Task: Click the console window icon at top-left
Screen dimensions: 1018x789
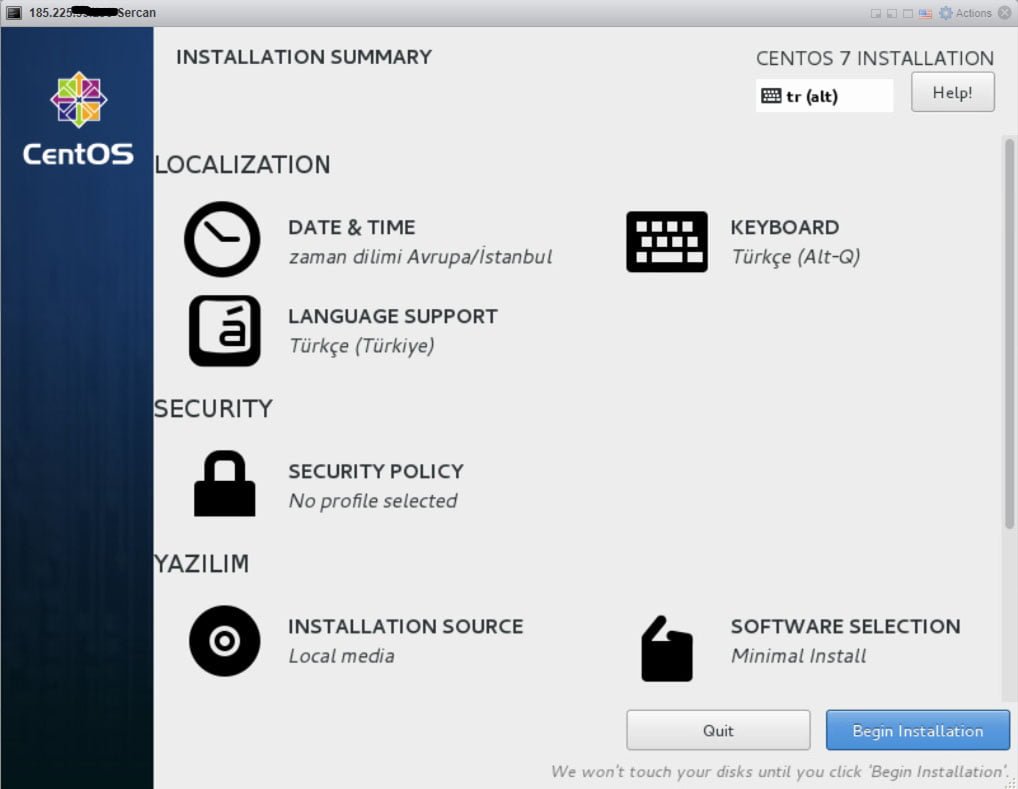Action: tap(14, 12)
